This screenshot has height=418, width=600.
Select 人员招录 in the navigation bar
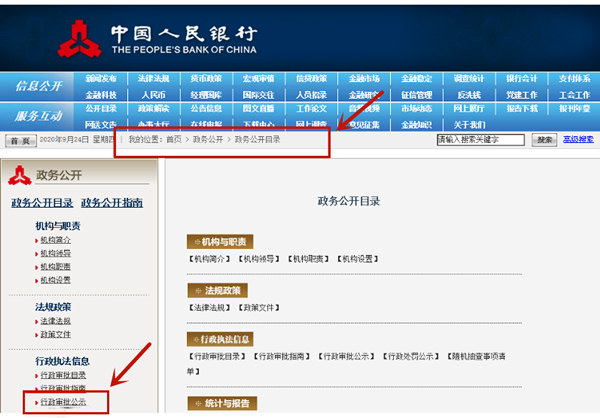tap(311, 95)
